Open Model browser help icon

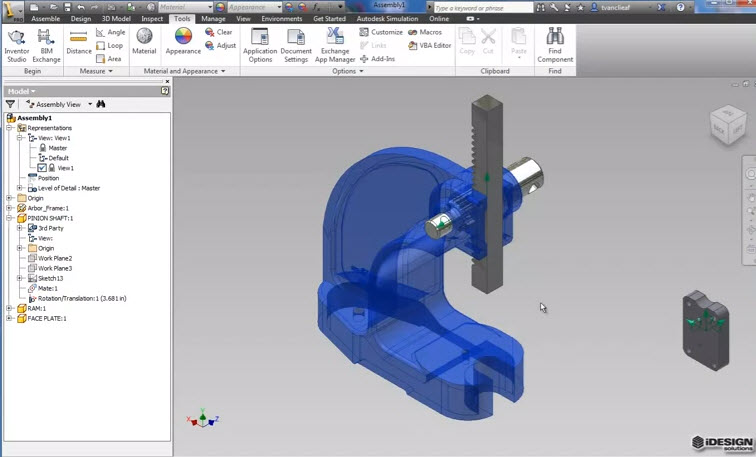(165, 91)
